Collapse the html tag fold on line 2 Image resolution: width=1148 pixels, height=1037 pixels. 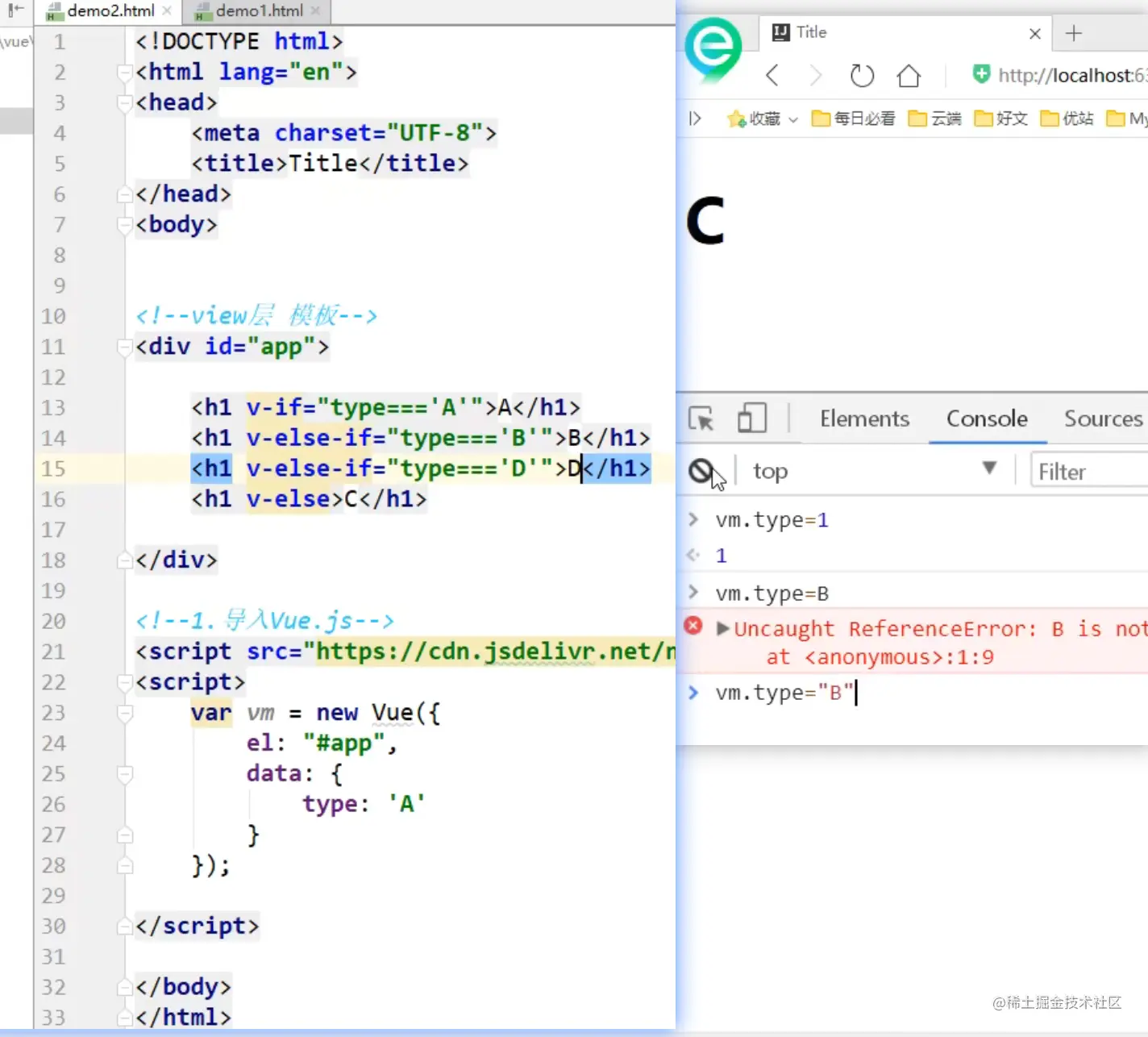[125, 73]
